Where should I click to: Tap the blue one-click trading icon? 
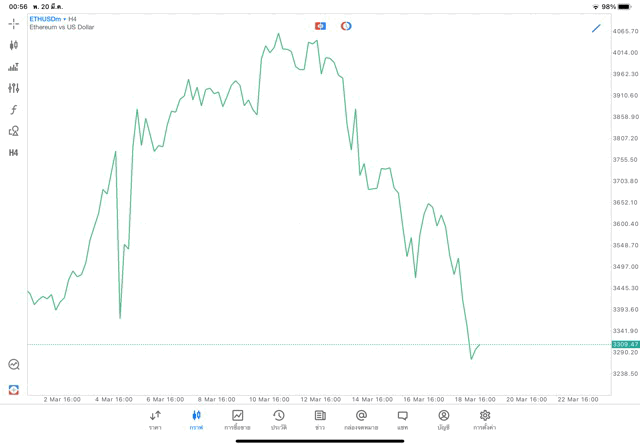click(x=320, y=26)
